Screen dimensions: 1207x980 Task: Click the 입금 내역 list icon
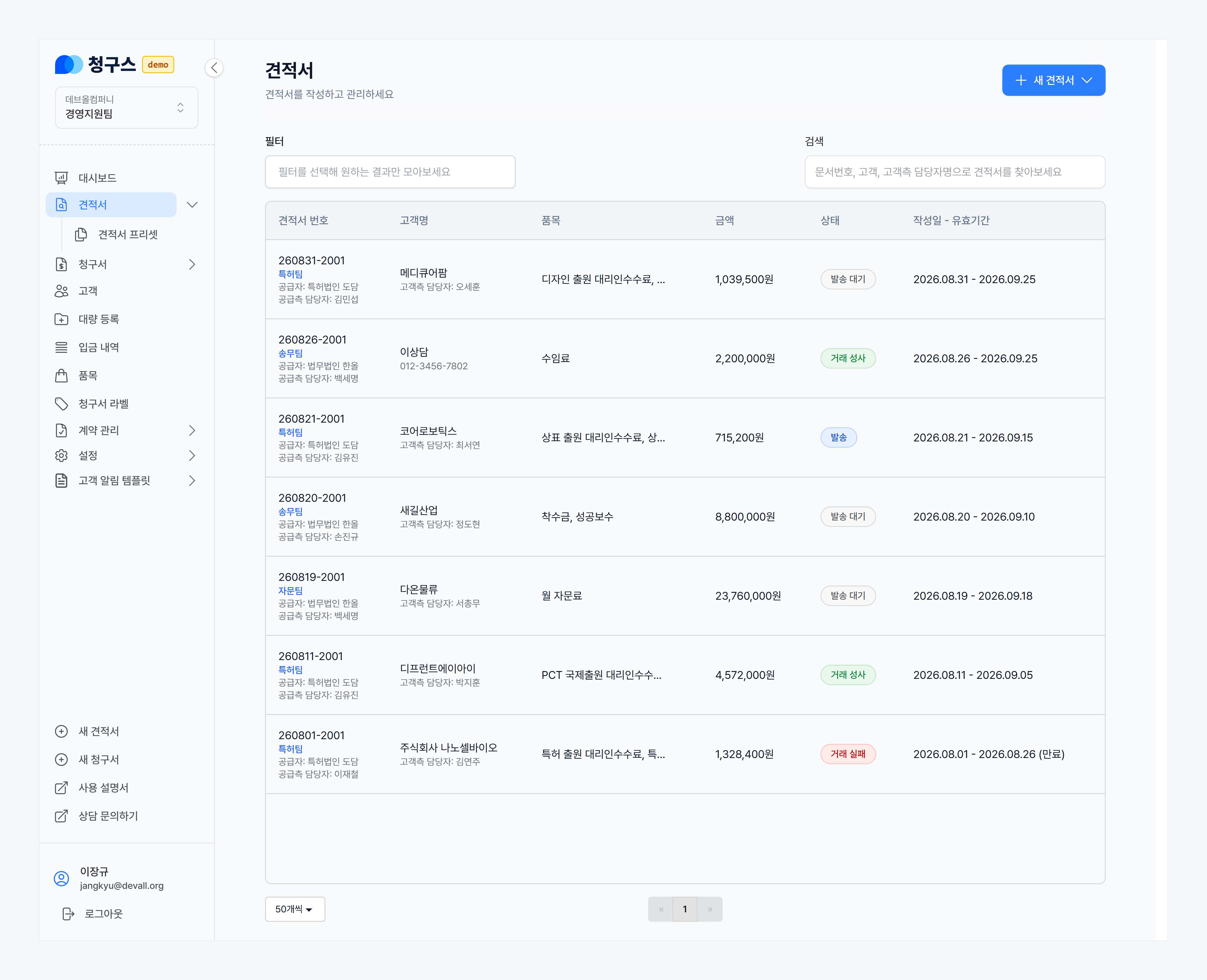click(x=62, y=347)
